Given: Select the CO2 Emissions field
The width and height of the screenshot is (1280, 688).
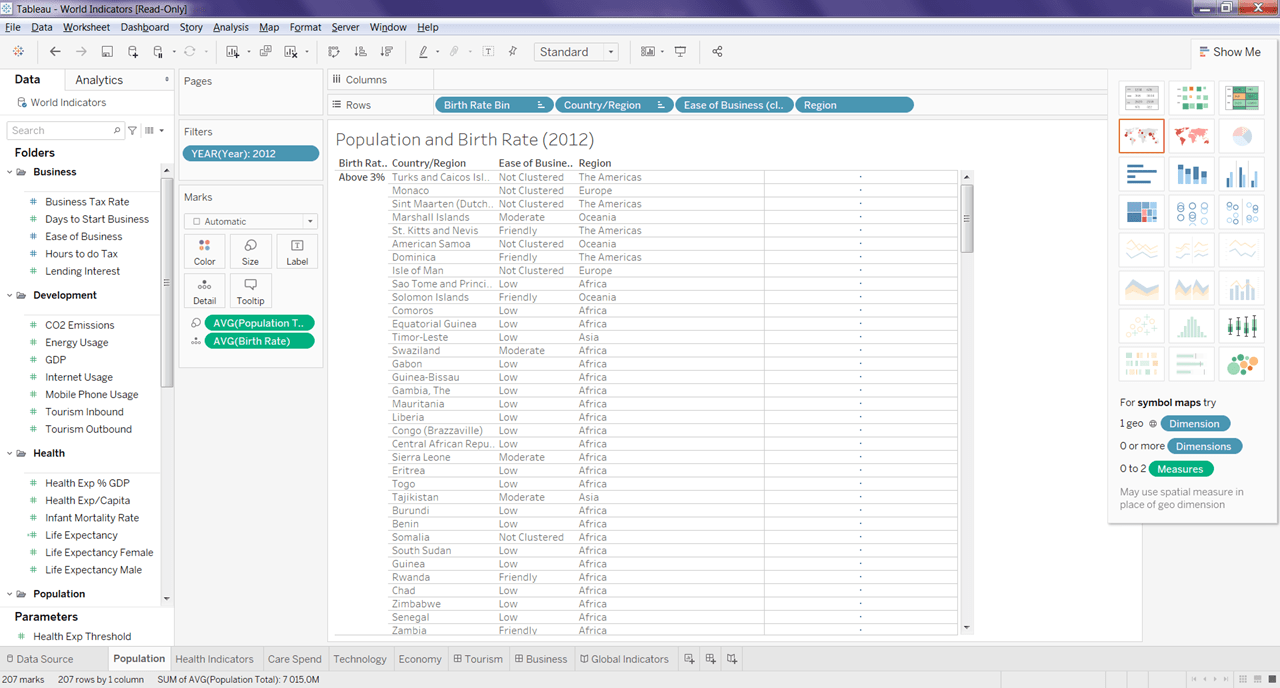Looking at the screenshot, I should coord(79,325).
